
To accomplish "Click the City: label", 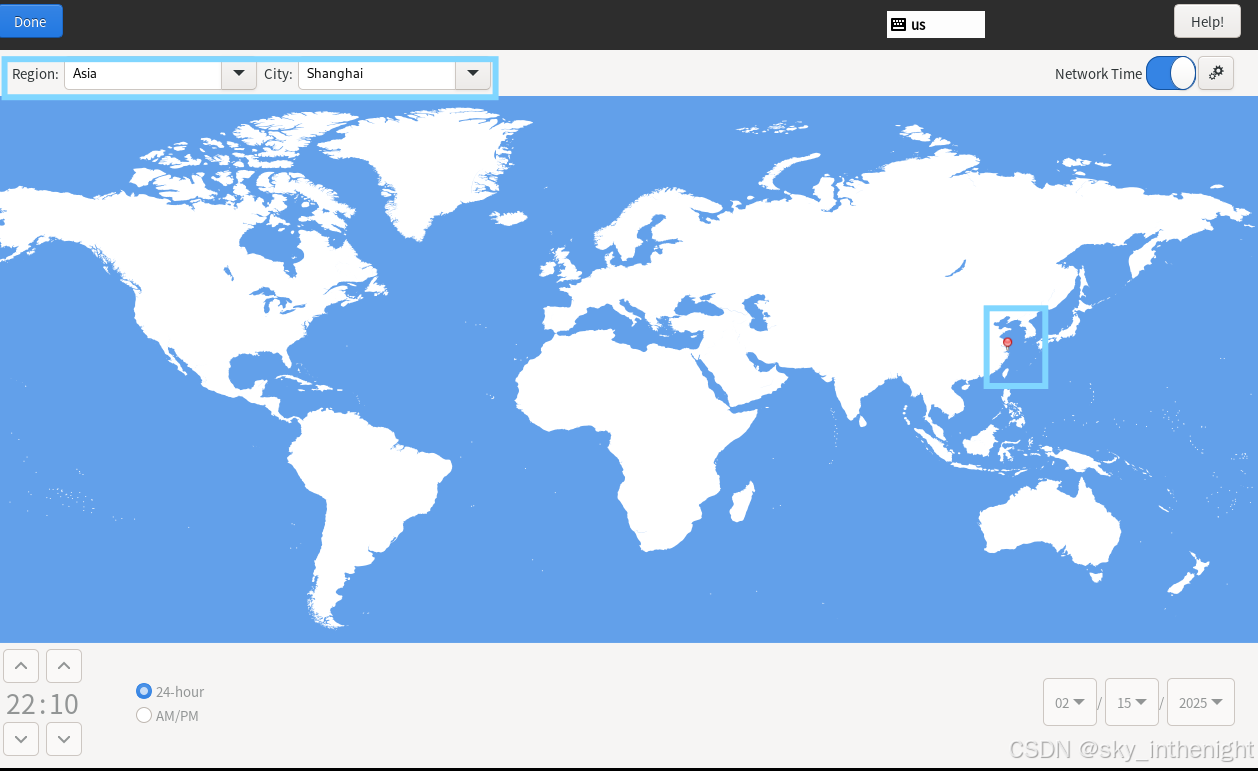I will point(278,74).
